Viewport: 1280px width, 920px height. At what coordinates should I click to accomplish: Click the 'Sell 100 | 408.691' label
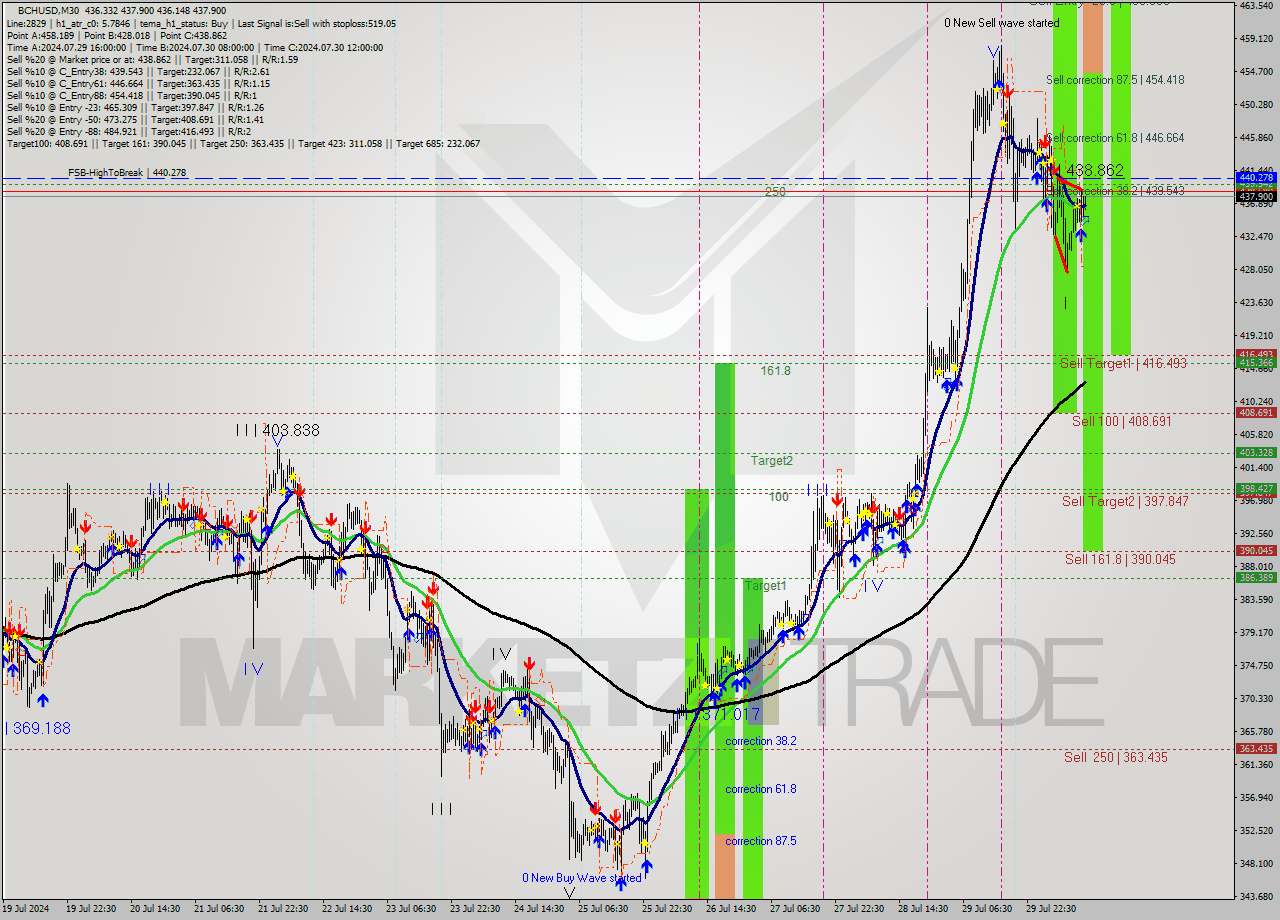click(1121, 422)
